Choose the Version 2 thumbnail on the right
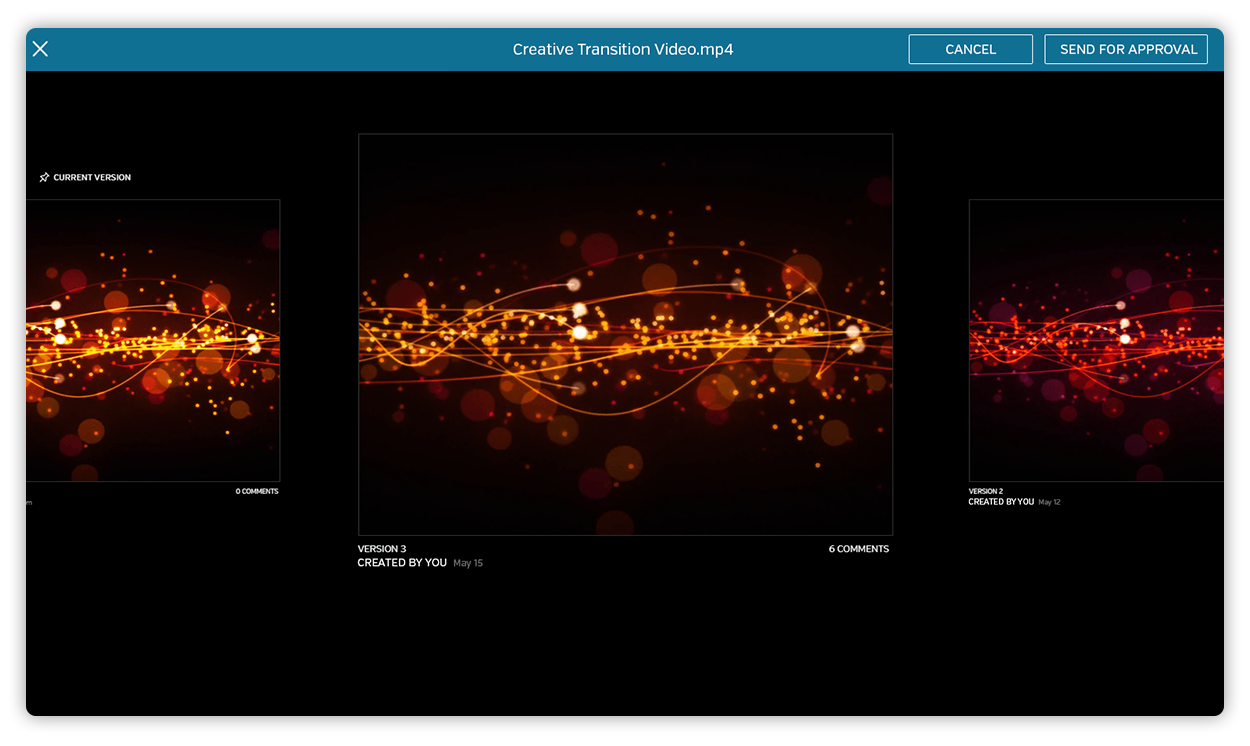This screenshot has width=1250, height=746. tap(1096, 340)
